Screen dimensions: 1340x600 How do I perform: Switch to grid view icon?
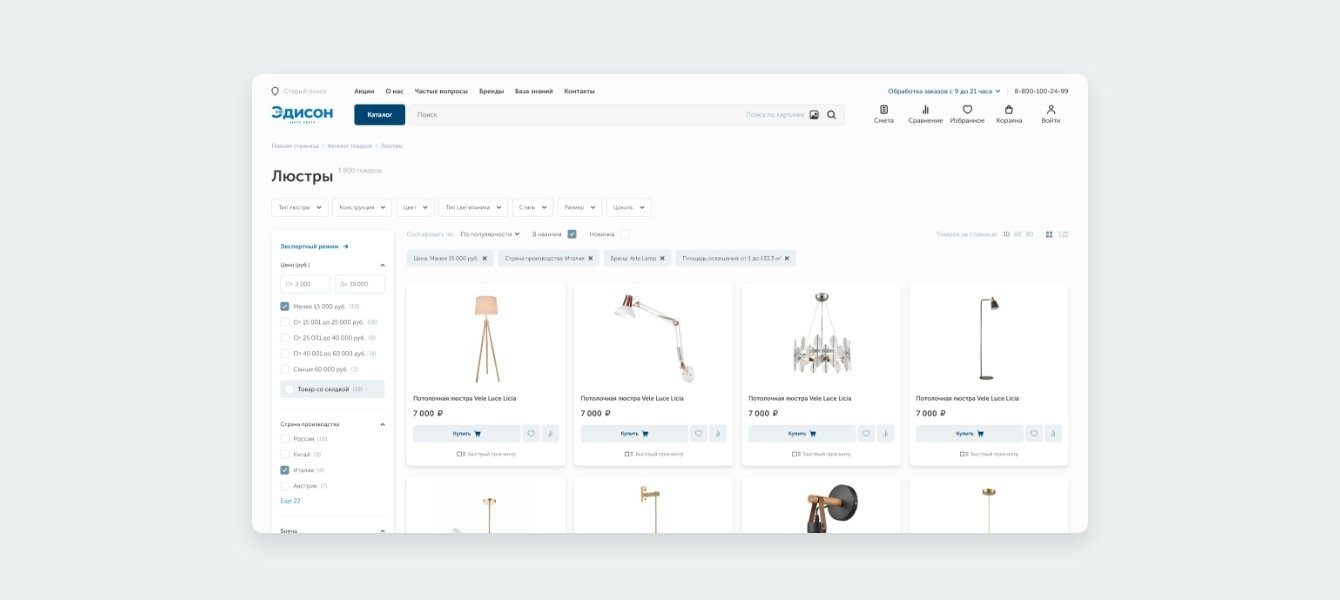point(1049,234)
